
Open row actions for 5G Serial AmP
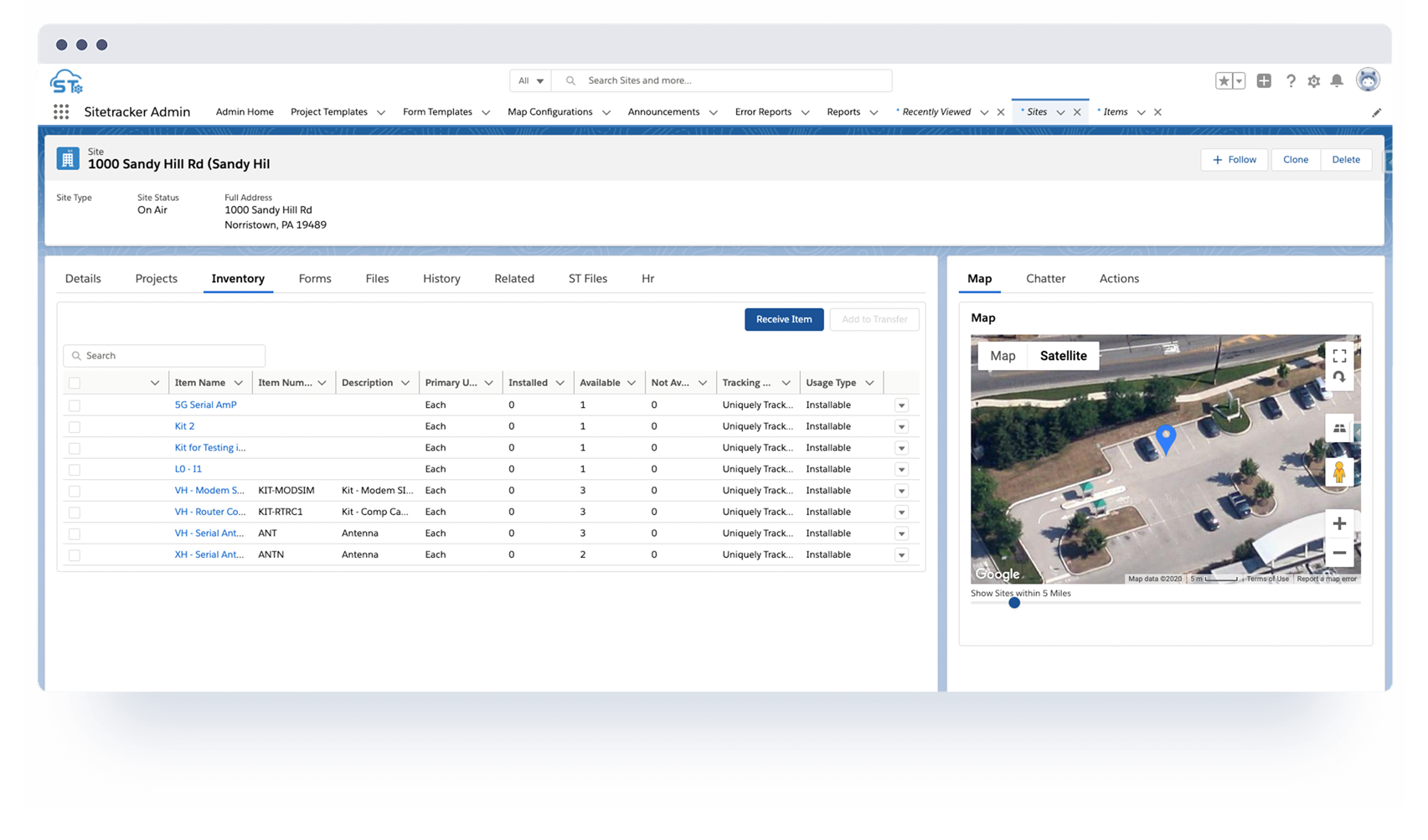(901, 405)
